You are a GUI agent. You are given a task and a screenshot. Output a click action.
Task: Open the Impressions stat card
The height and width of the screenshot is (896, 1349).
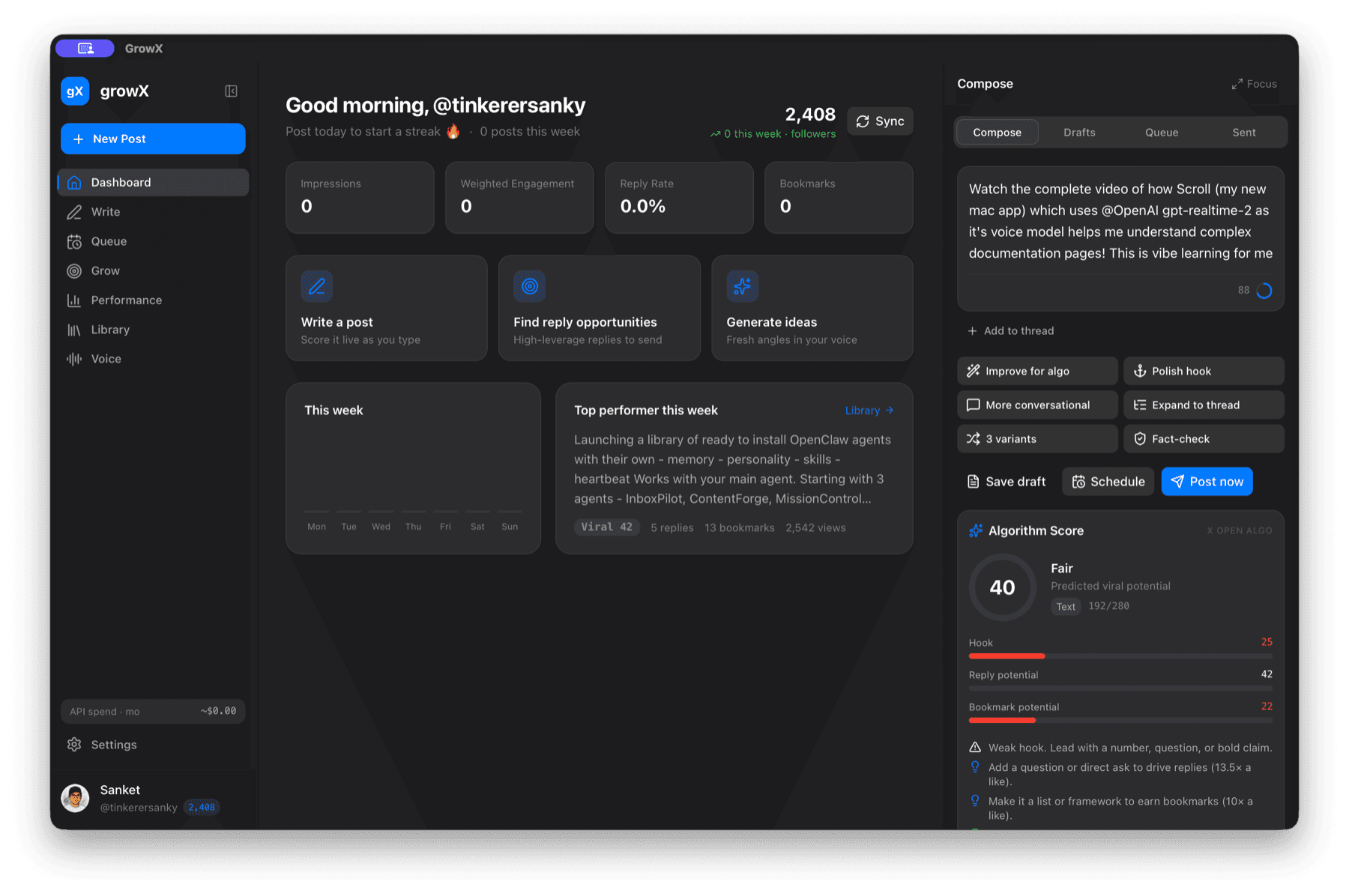point(360,198)
